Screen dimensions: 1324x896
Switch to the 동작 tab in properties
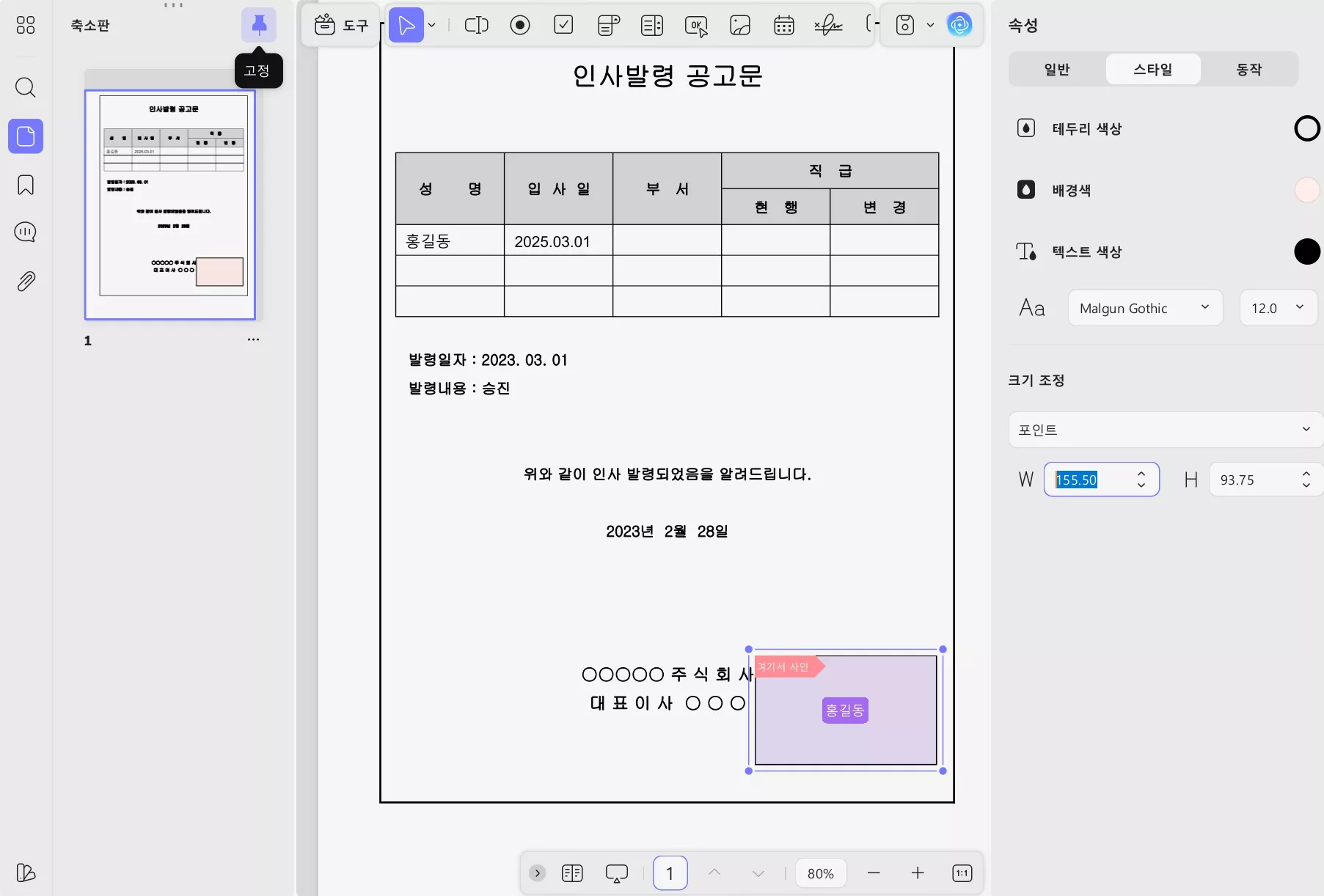click(x=1250, y=69)
